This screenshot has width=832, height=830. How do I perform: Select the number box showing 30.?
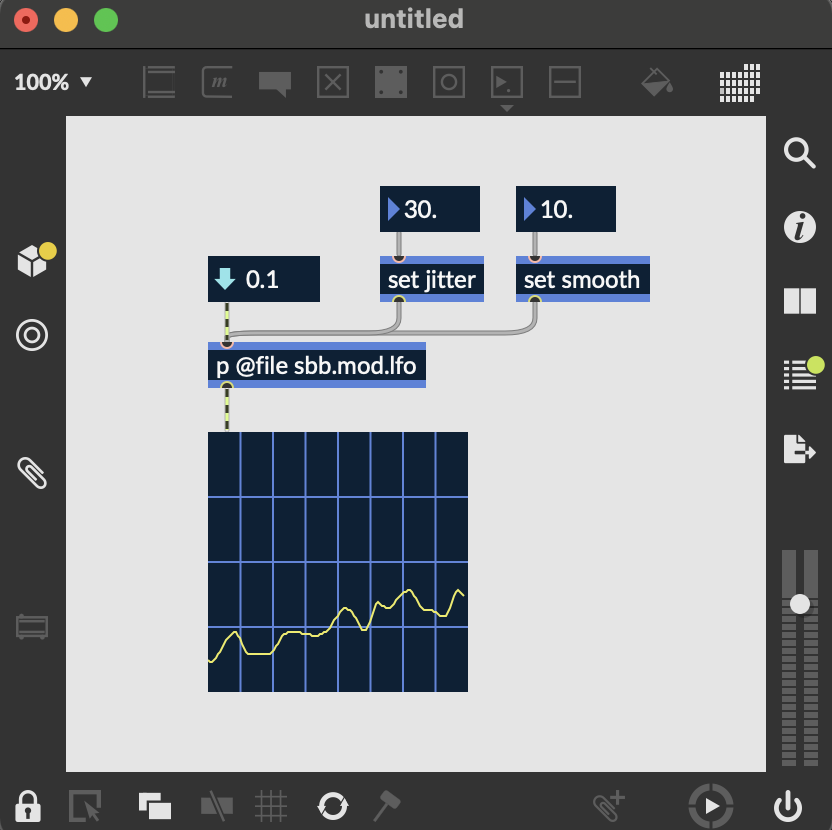(430, 209)
